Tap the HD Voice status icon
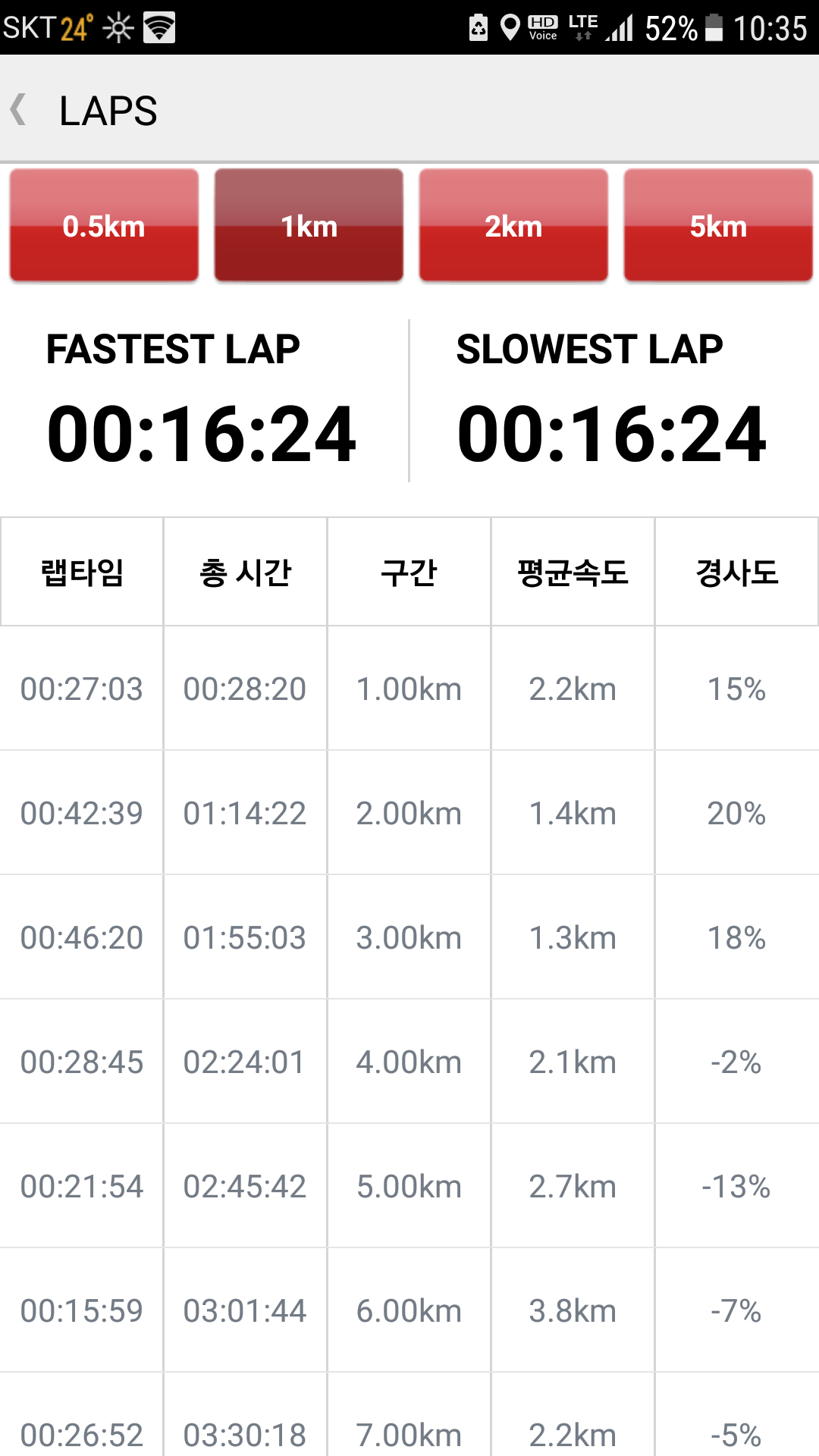 click(543, 27)
